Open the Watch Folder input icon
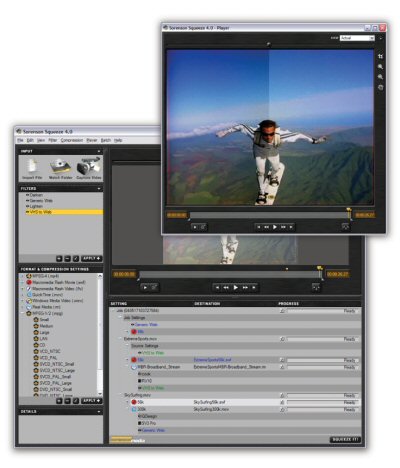 point(60,168)
